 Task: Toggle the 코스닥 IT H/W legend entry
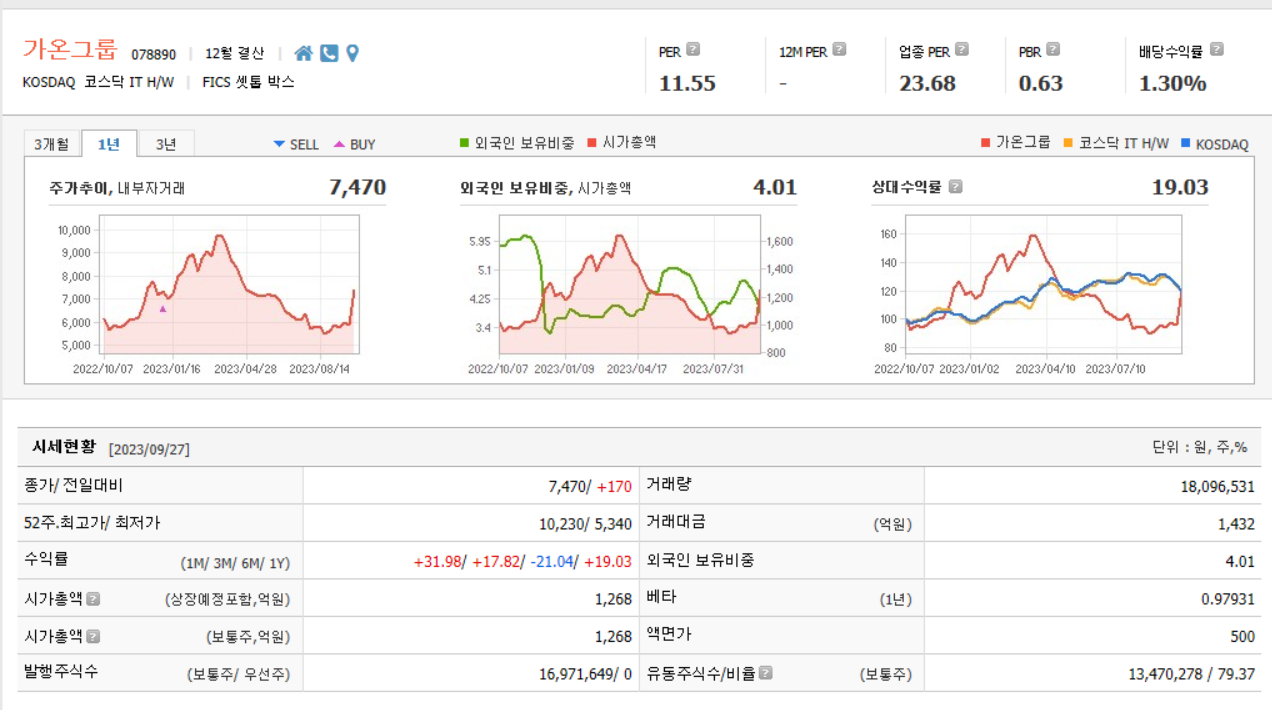point(1125,144)
